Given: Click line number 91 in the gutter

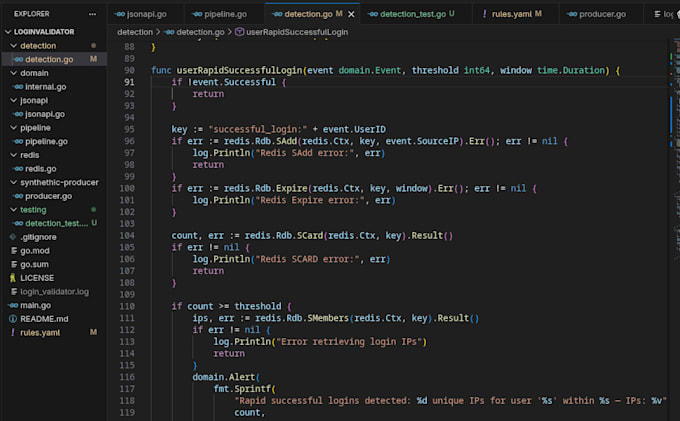Looking at the screenshot, I should coord(129,82).
